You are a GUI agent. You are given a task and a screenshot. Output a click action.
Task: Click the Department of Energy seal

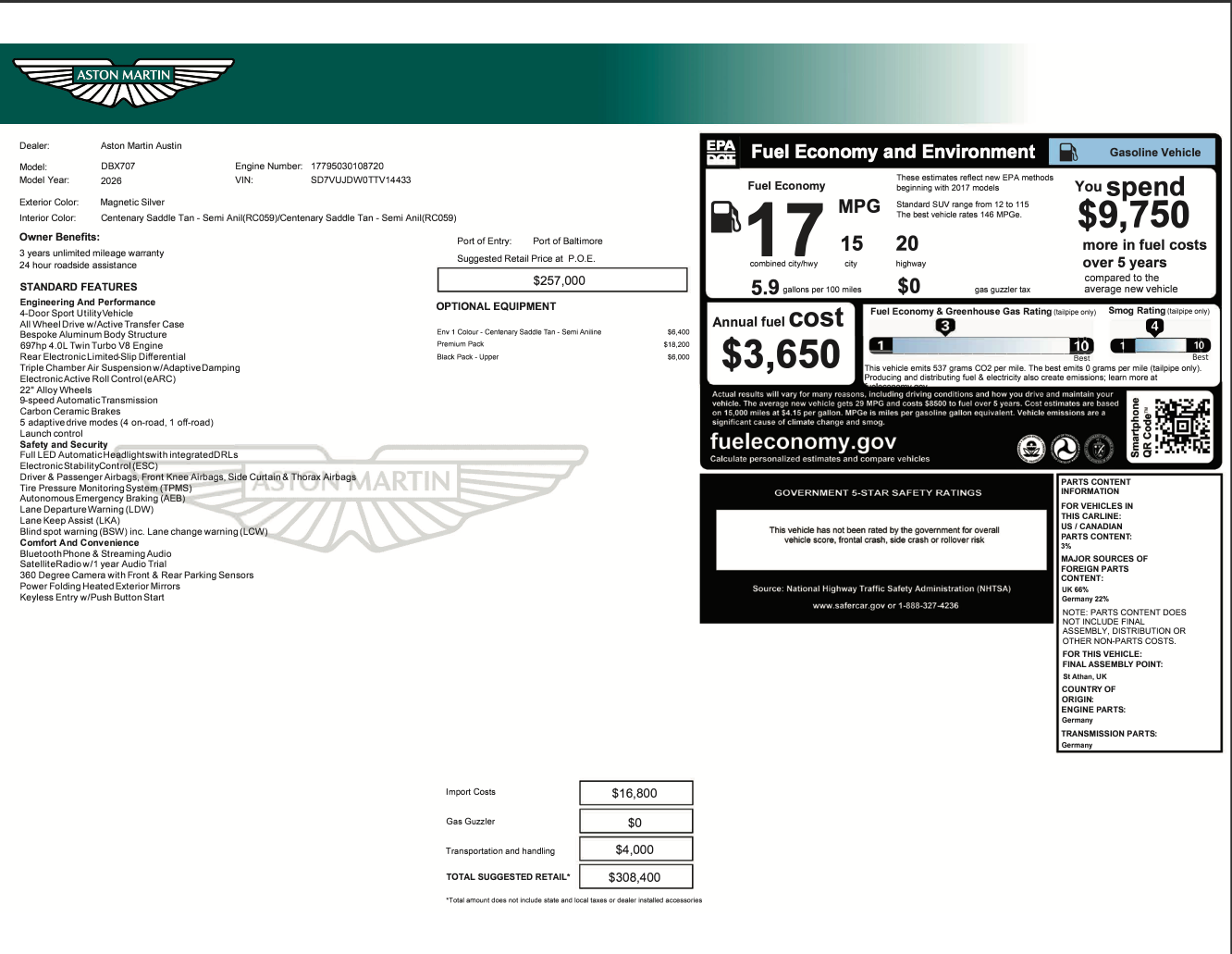(1101, 449)
